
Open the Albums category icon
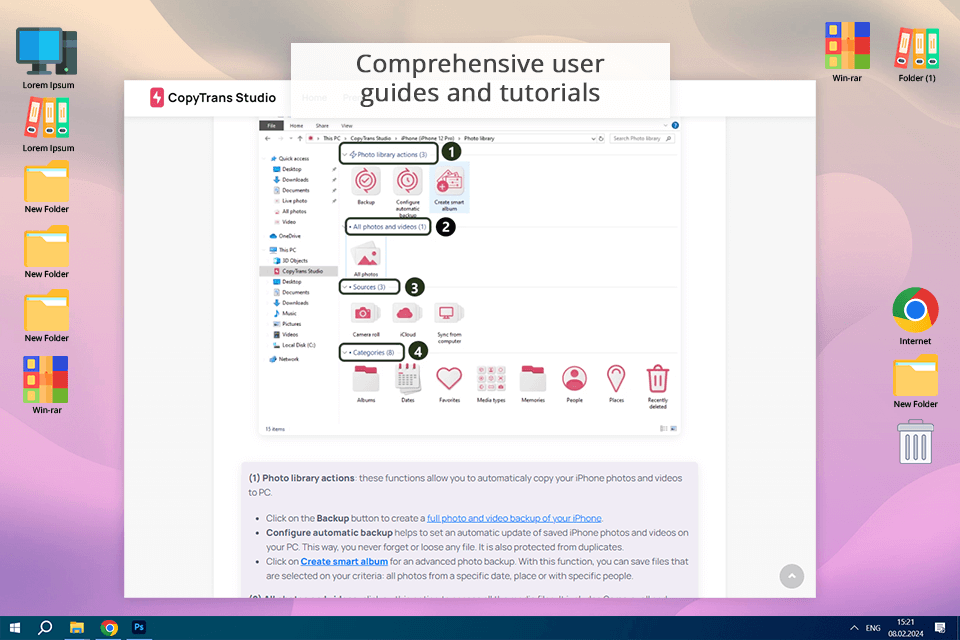pyautogui.click(x=366, y=379)
